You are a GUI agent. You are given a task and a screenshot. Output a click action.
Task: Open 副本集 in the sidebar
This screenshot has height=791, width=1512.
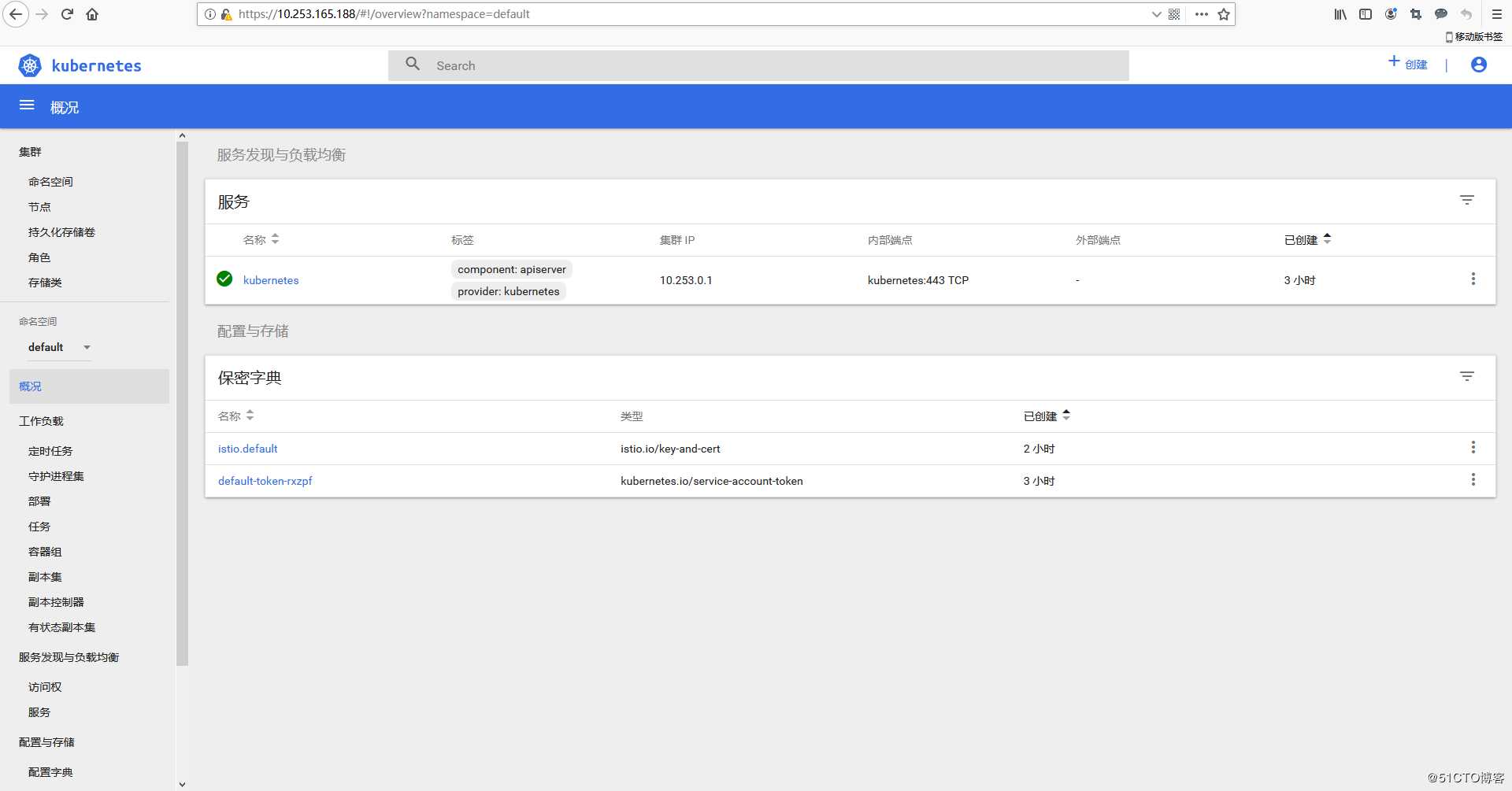(45, 577)
